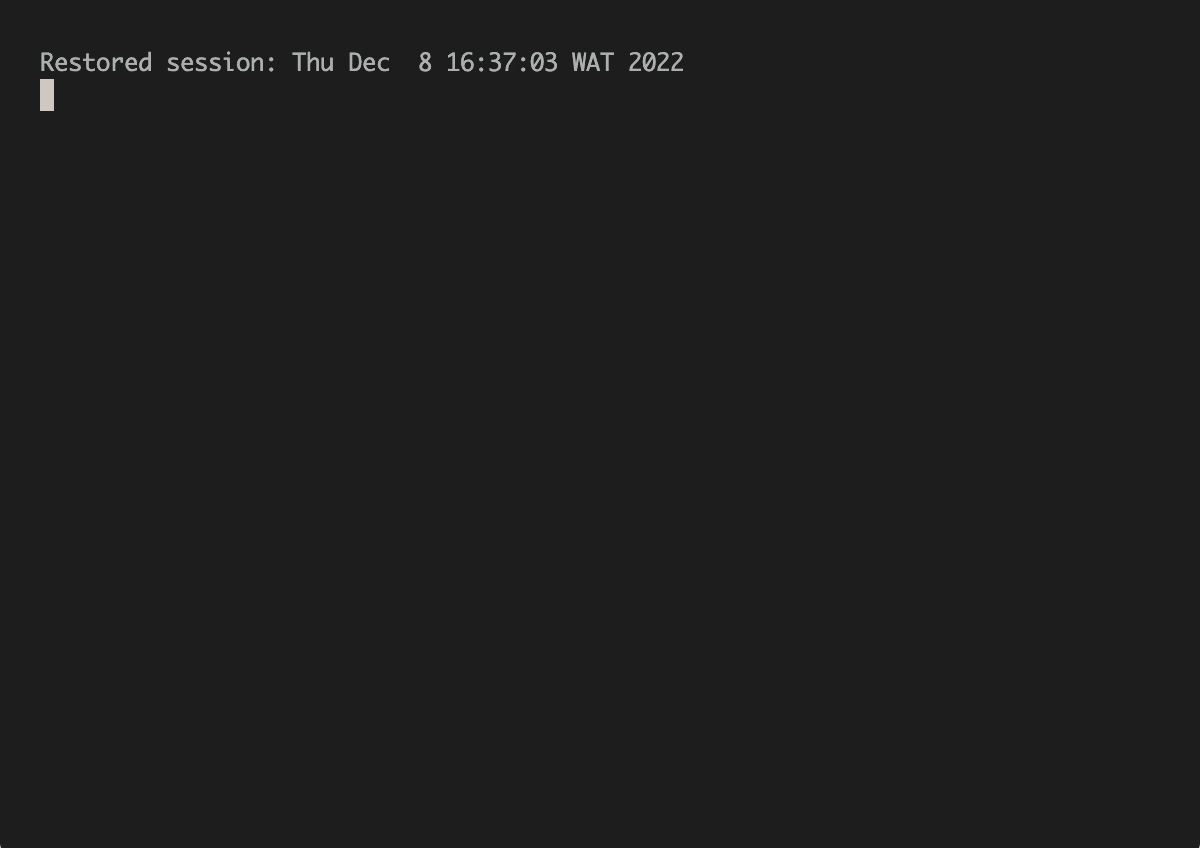
Task: Click the word "session:" in the first line
Action: click(x=222, y=62)
